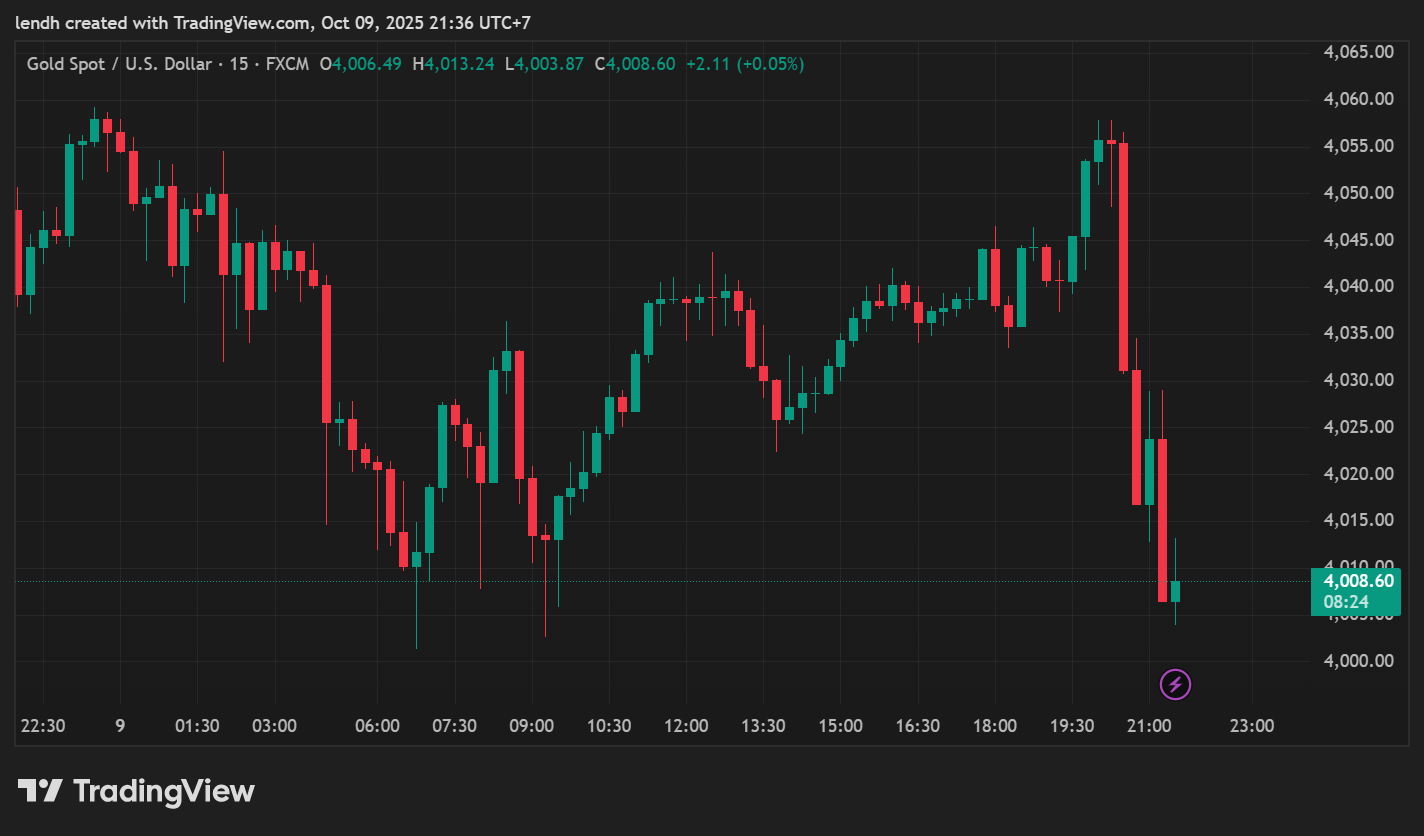The height and width of the screenshot is (836, 1424).
Task: Open the TradingView wordmark link
Action: (164, 792)
